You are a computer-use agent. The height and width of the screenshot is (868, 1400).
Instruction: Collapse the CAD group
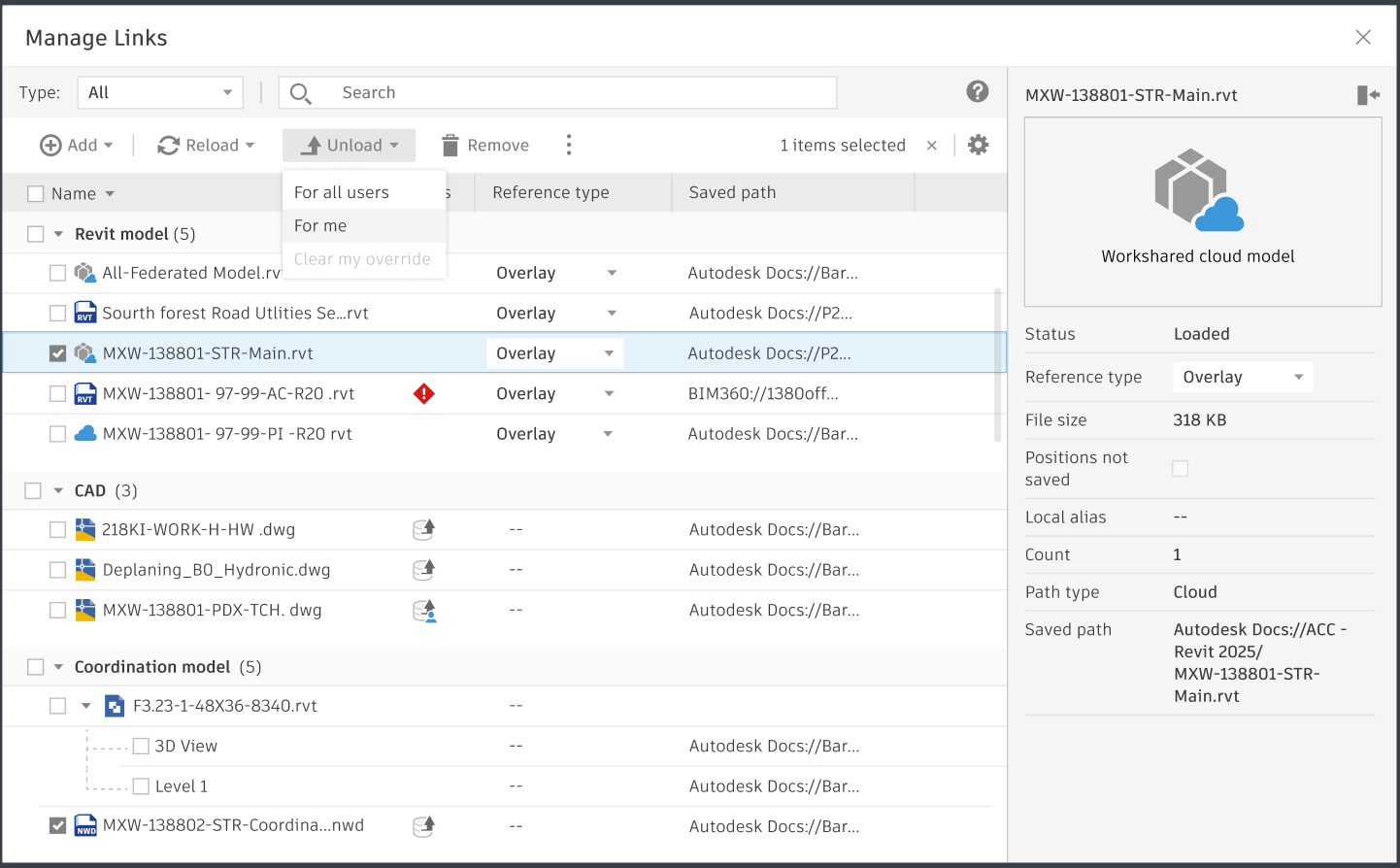(57, 490)
